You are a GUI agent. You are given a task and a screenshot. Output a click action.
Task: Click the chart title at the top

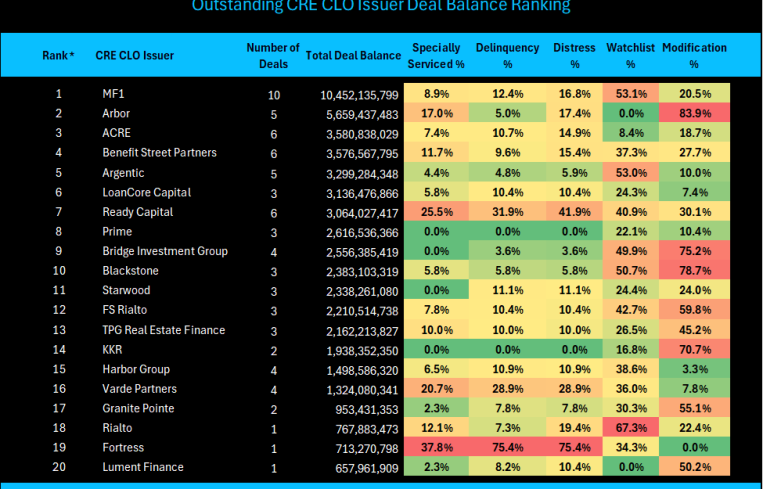pyautogui.click(x=381, y=7)
